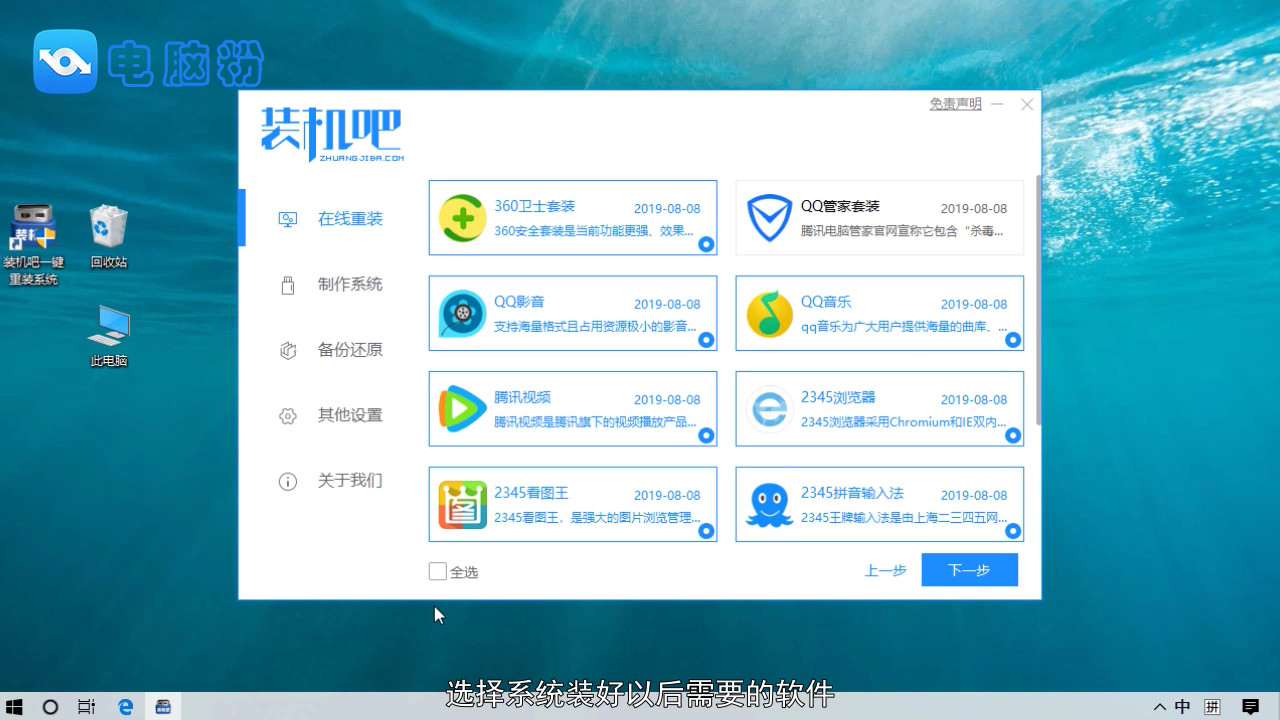Click the software list vertical scrollbar
Image resolution: width=1280 pixels, height=720 pixels.
click(1038, 300)
